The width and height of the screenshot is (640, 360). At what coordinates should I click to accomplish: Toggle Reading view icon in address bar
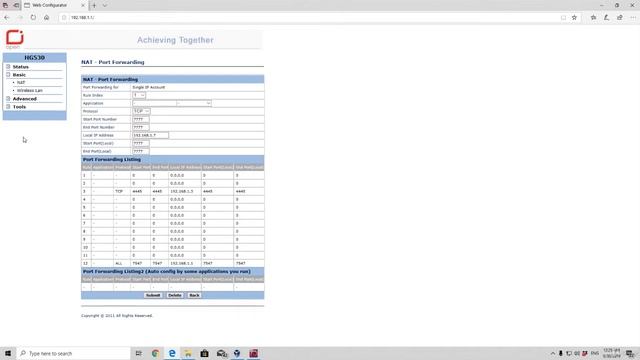point(563,18)
